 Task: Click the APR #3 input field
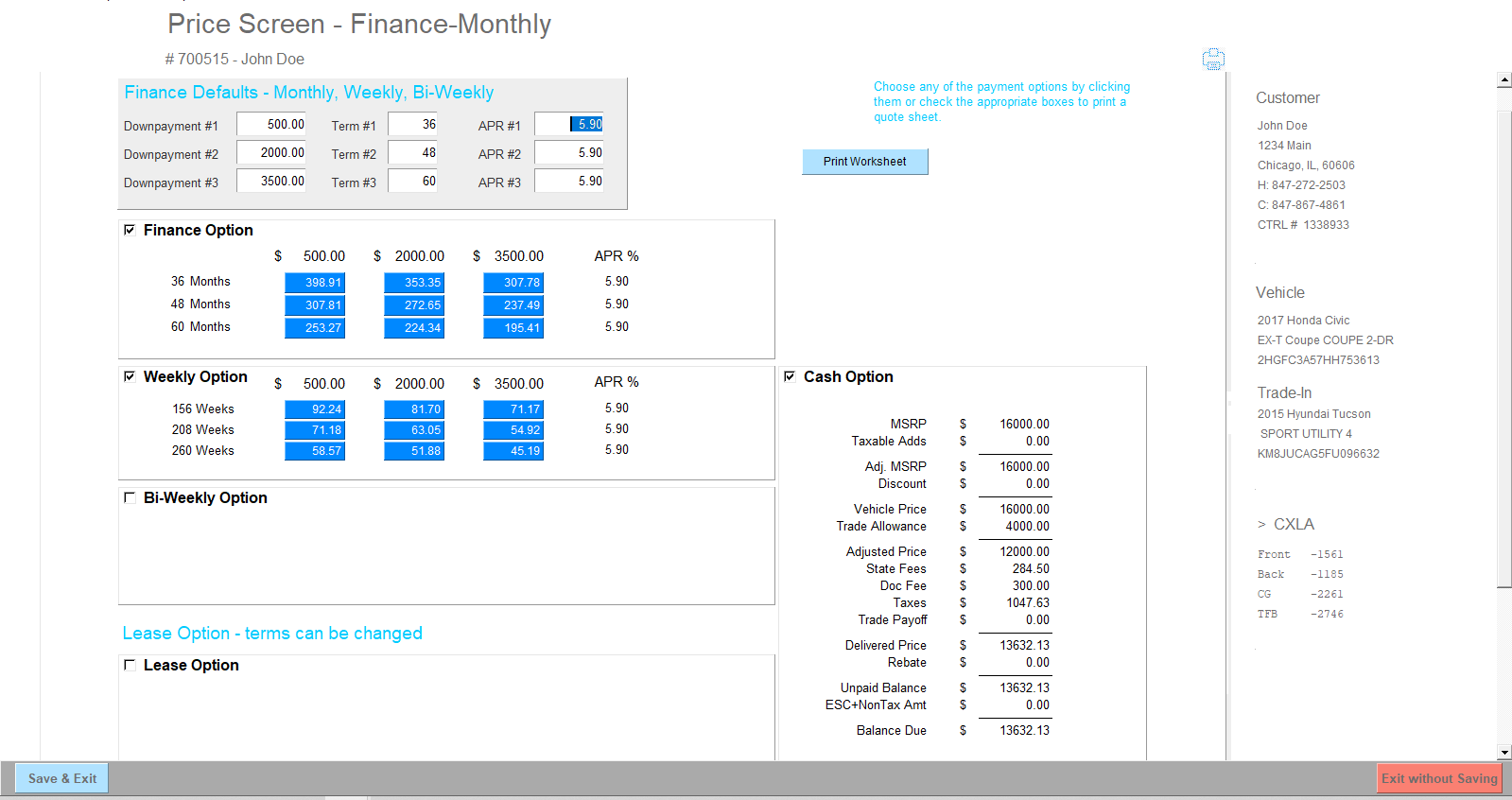[x=569, y=182]
